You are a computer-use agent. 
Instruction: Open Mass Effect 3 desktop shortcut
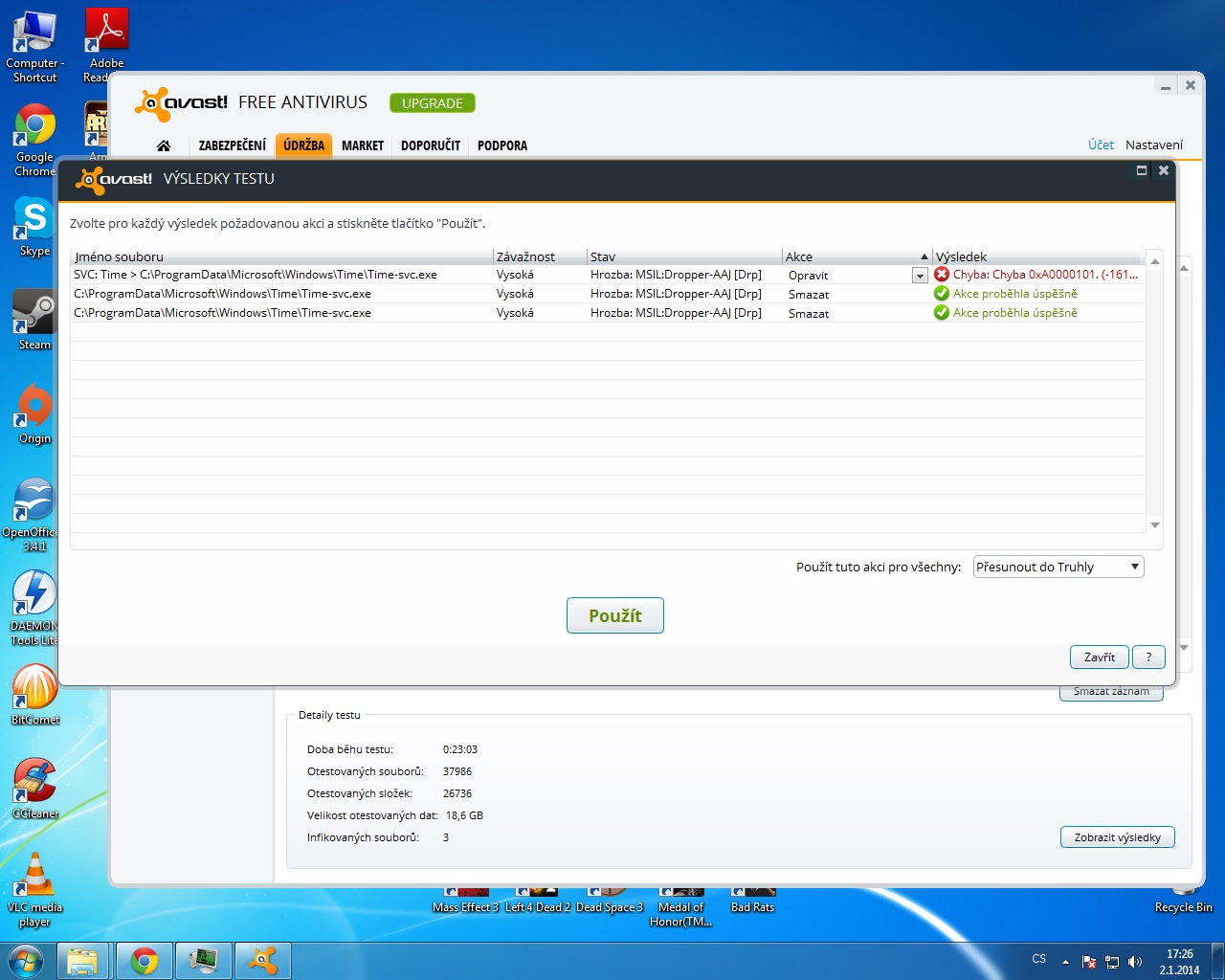[x=465, y=901]
